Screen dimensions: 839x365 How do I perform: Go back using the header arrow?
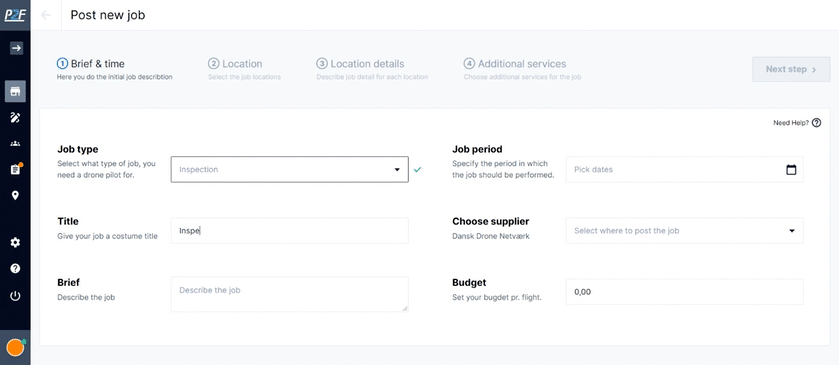click(46, 15)
